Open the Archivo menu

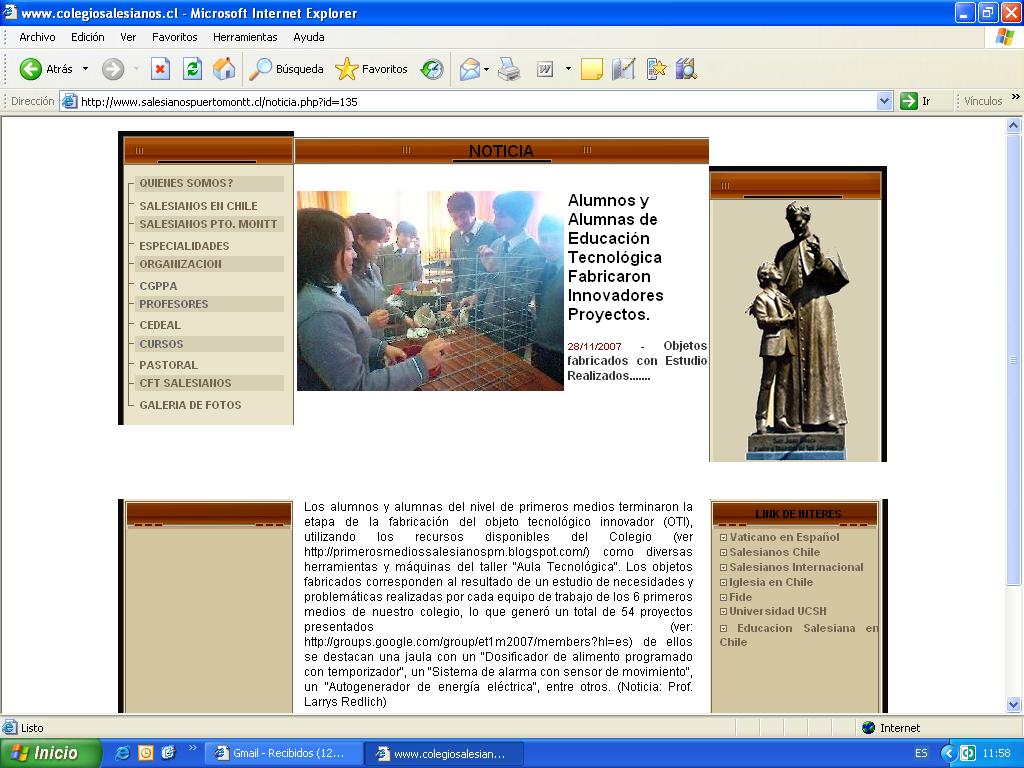coord(37,37)
